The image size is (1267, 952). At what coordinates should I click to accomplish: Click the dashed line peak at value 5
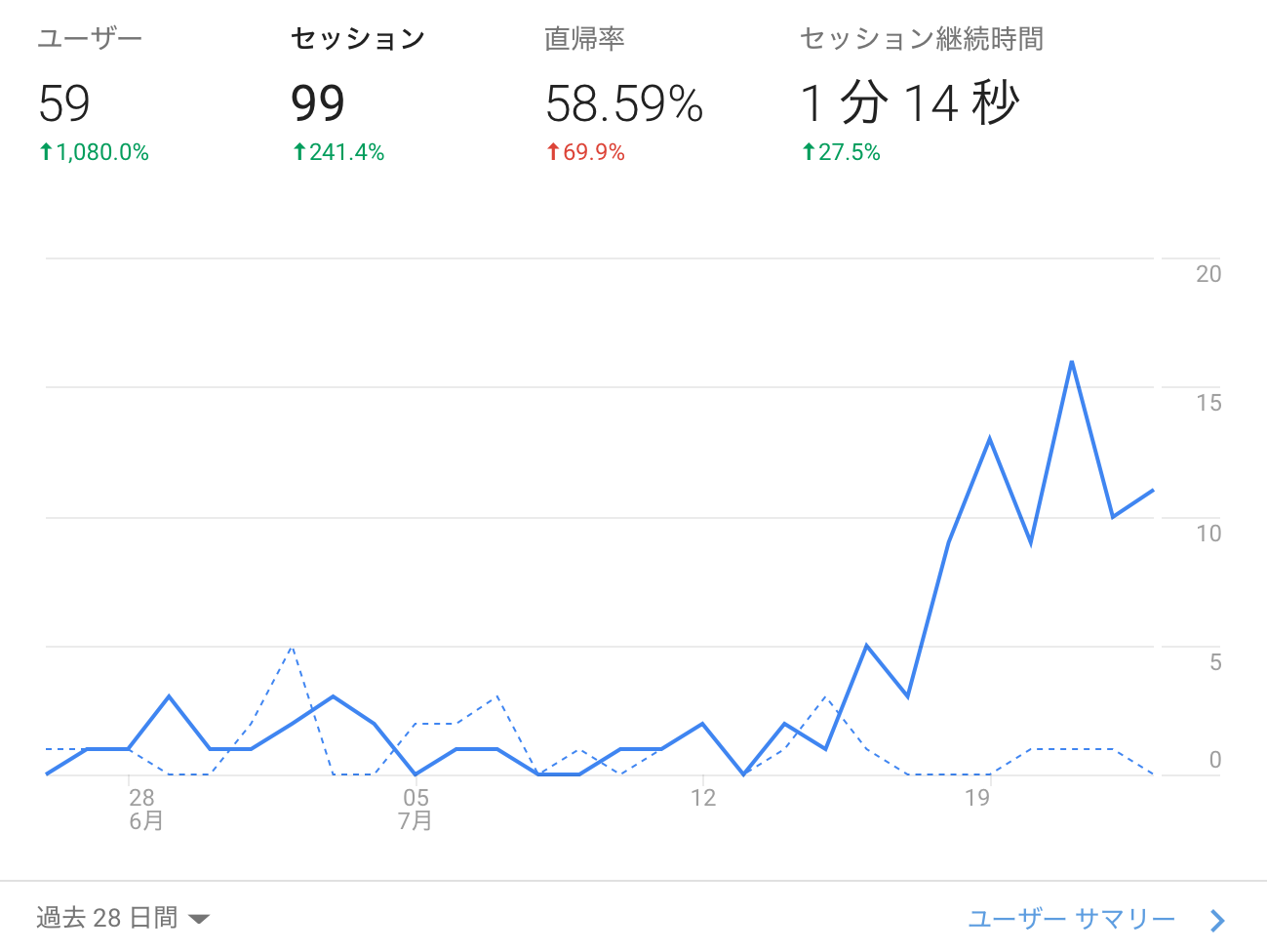pos(292,647)
